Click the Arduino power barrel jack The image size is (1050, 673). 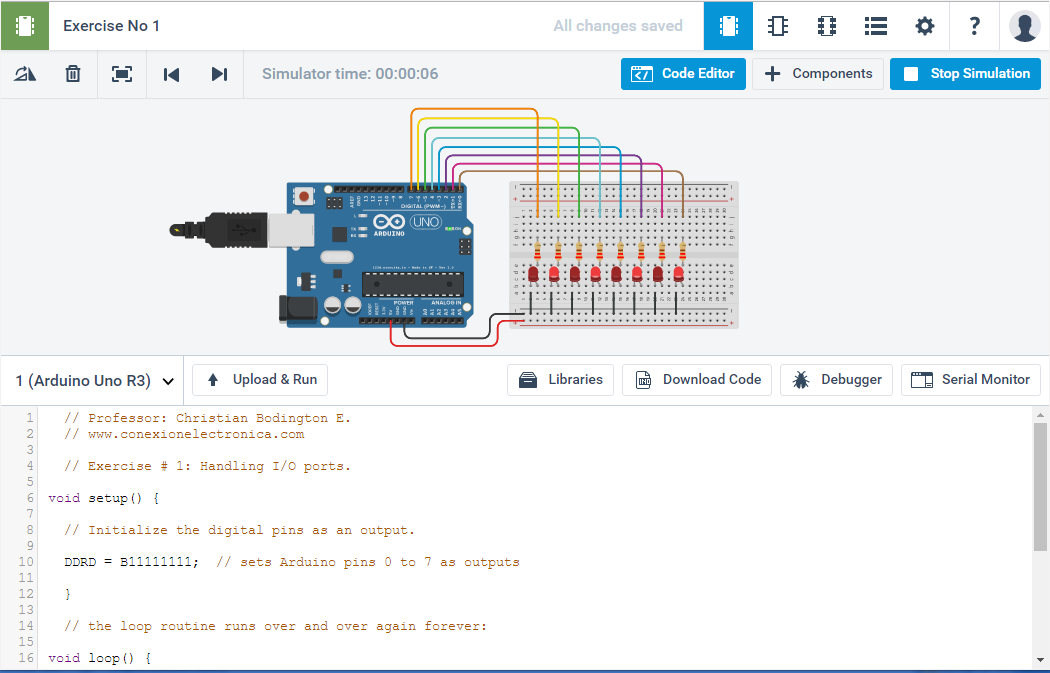[x=297, y=309]
